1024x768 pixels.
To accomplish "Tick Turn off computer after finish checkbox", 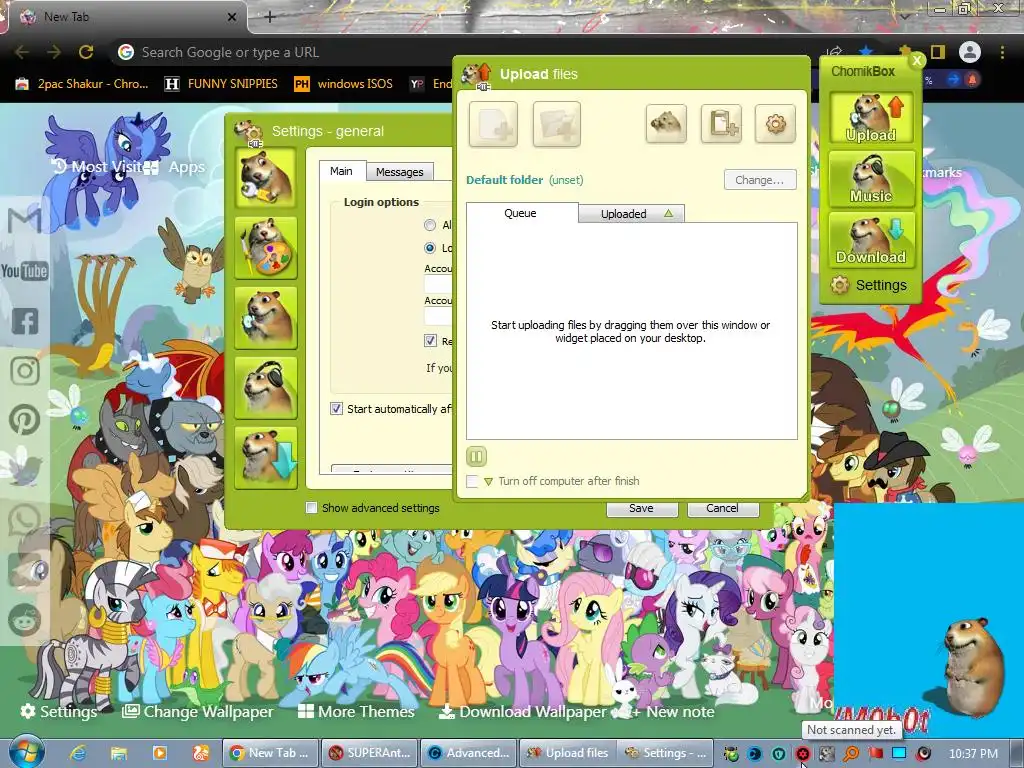I will [472, 481].
